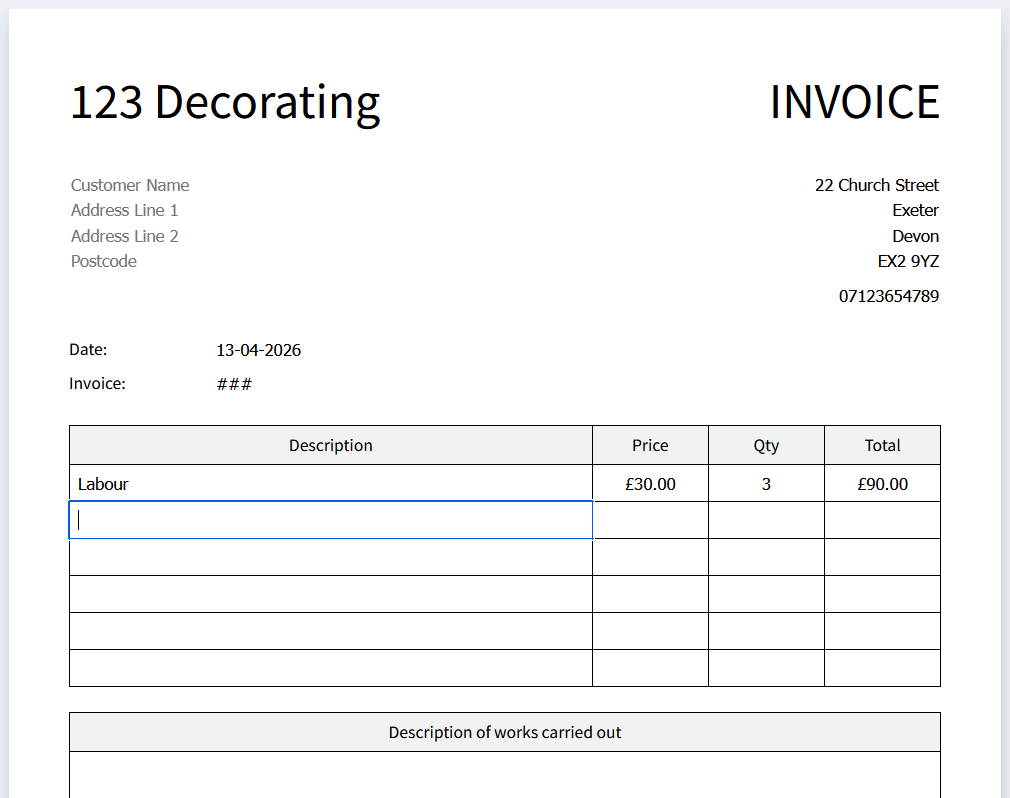1010x798 pixels.
Task: Select the Price cell in second row
Action: [x=650, y=520]
